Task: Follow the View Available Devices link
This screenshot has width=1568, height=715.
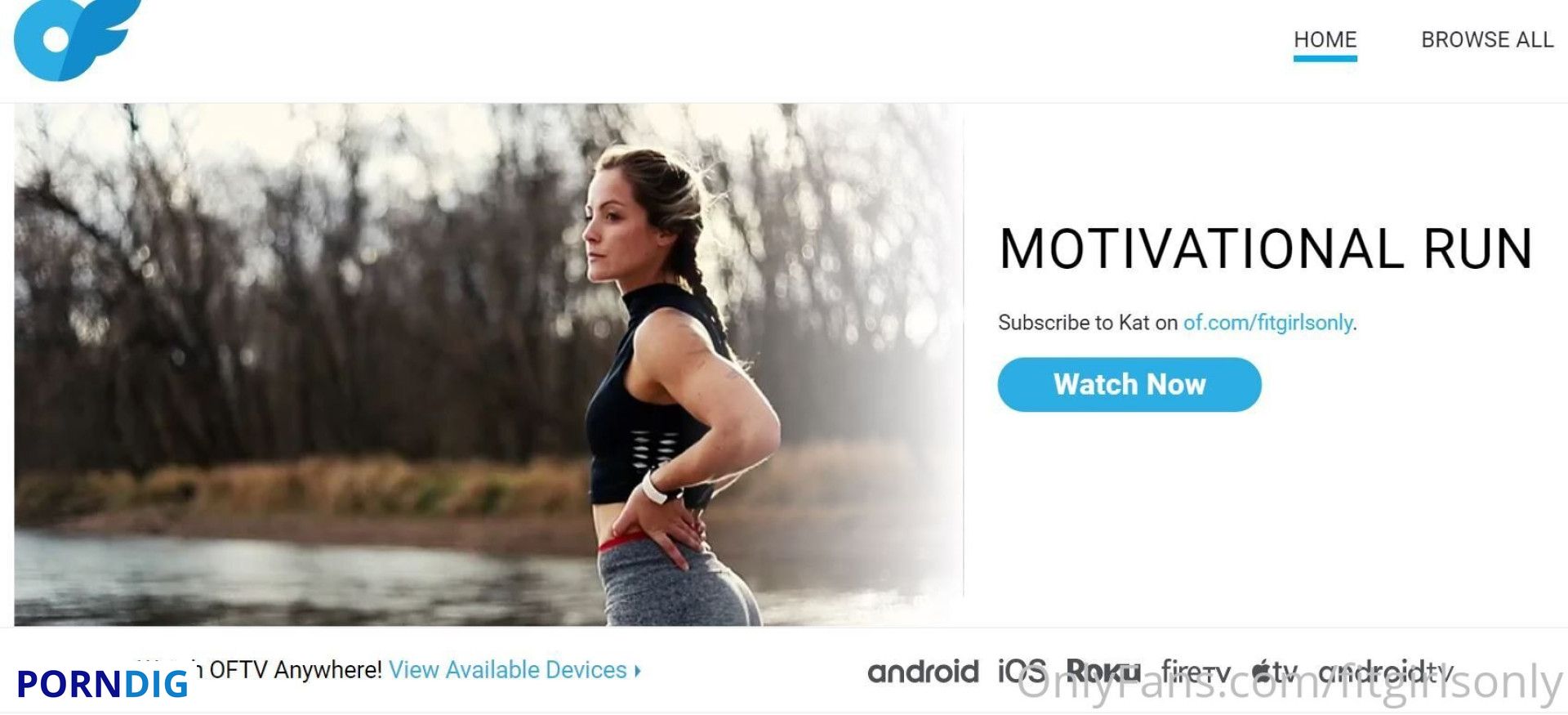Action: (507, 670)
